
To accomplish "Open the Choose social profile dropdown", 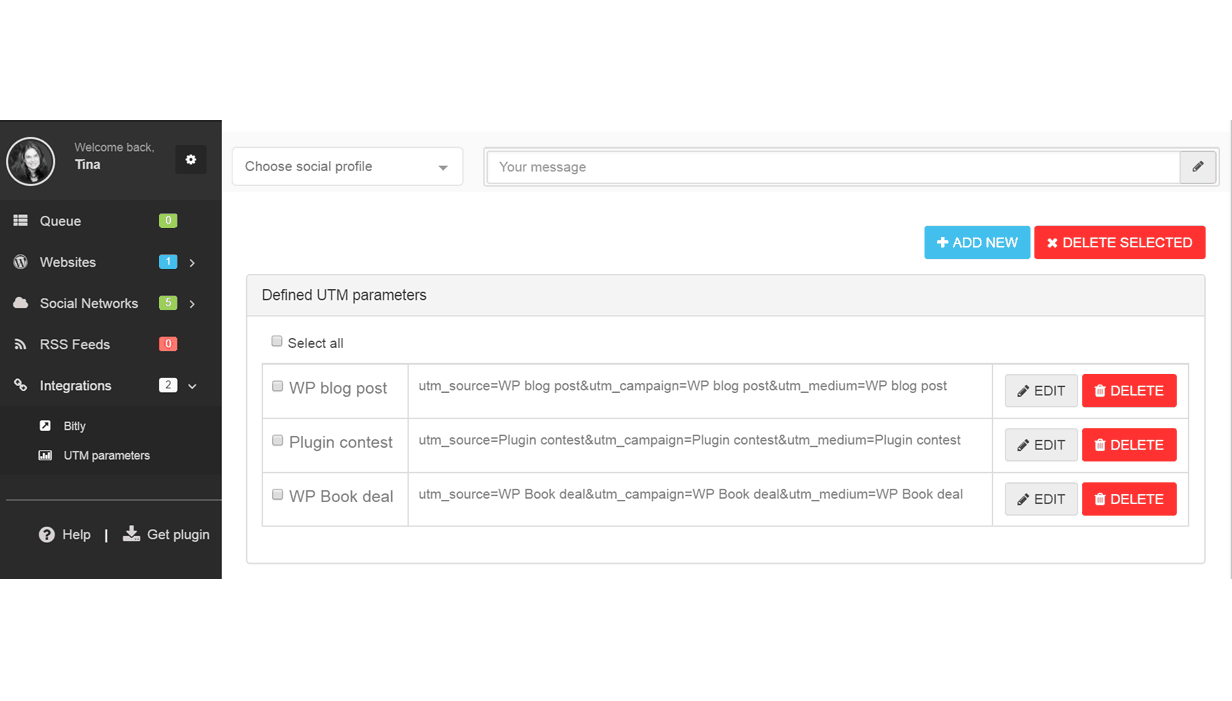I will click(347, 167).
